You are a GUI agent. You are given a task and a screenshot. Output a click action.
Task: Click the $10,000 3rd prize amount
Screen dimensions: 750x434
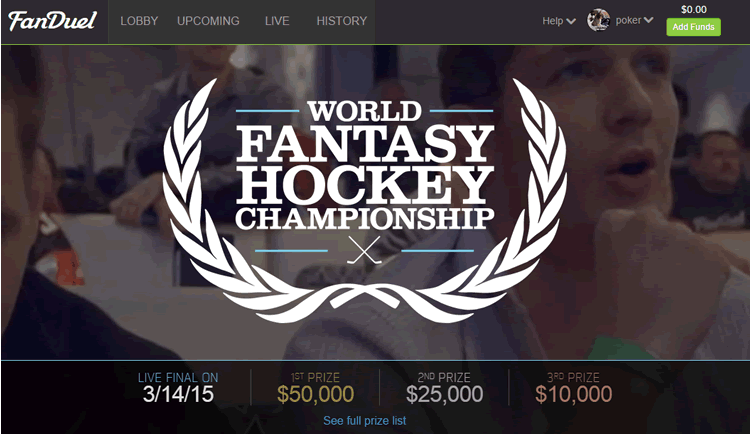click(x=574, y=394)
